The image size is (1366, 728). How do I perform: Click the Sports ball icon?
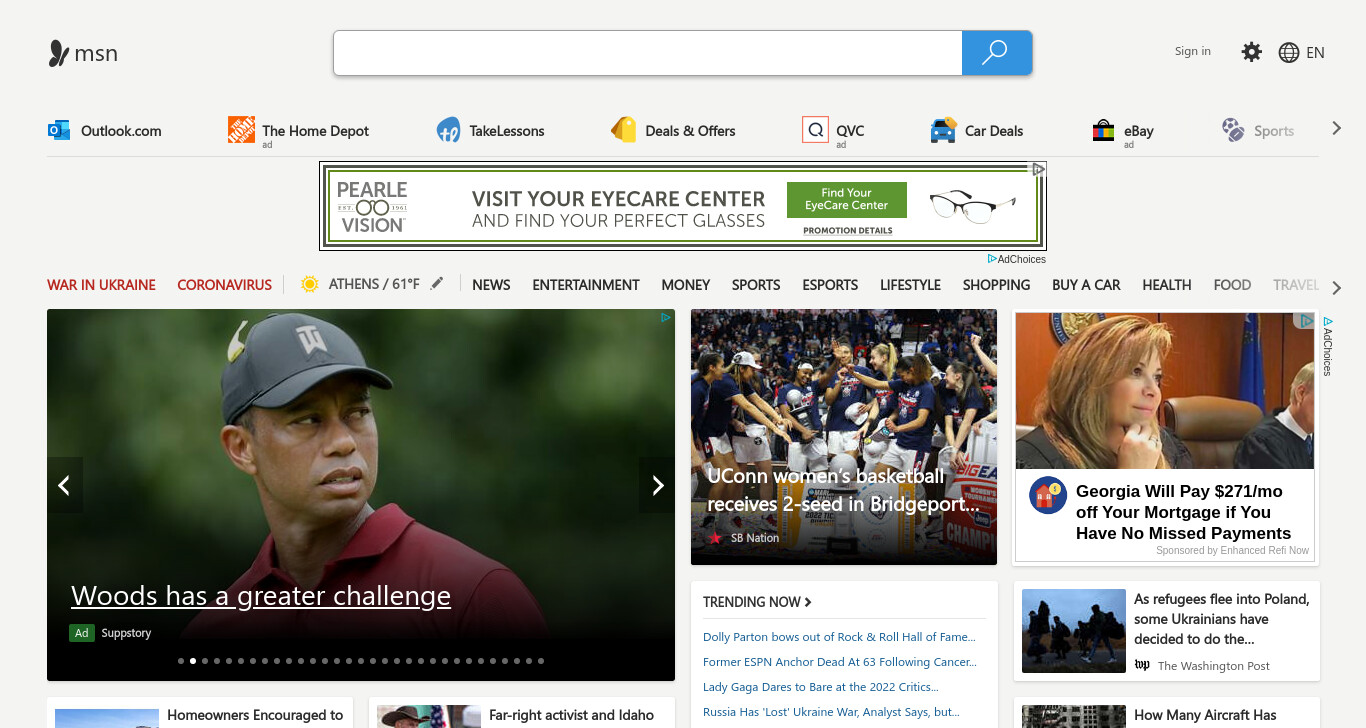(x=1233, y=130)
